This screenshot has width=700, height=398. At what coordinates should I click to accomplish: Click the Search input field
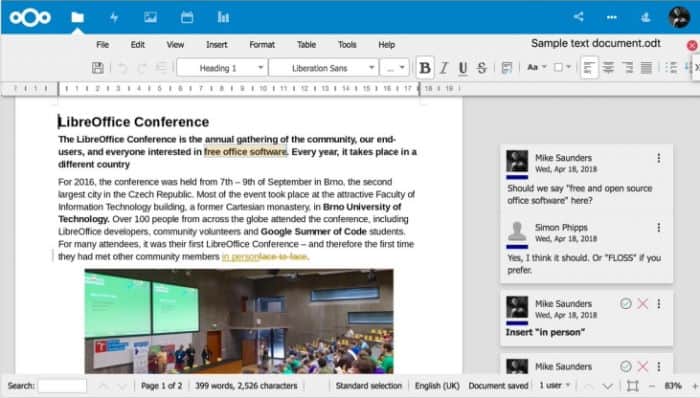62,386
